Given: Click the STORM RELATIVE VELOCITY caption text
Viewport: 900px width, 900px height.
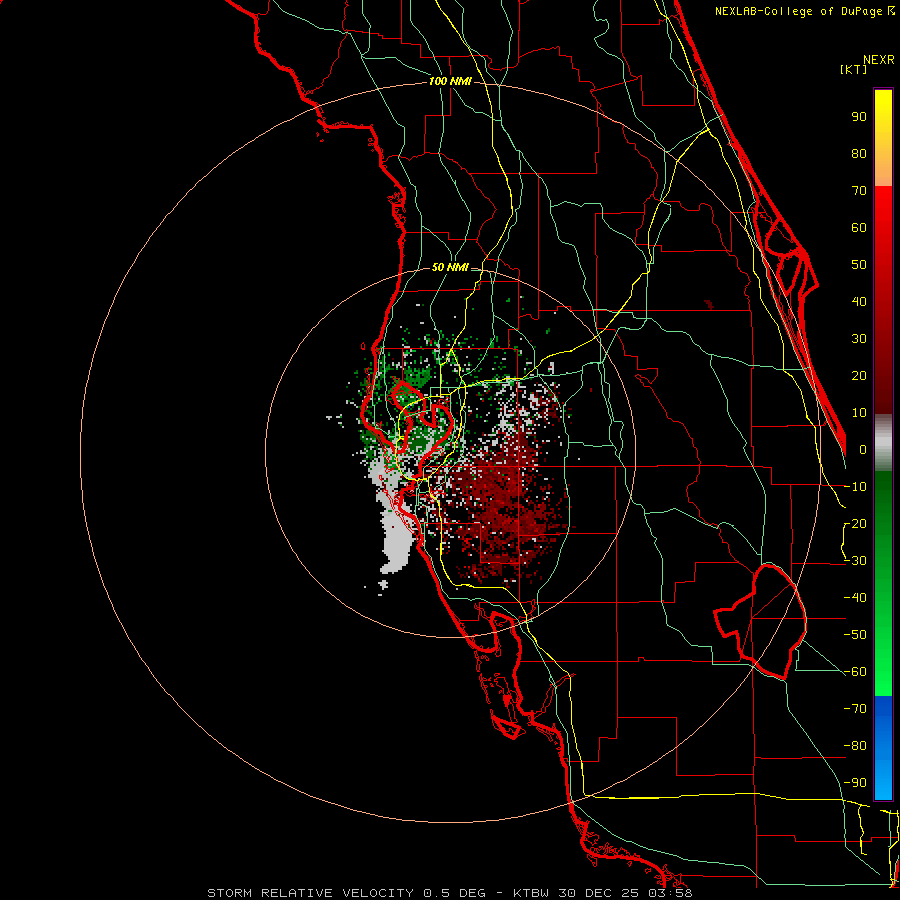Looking at the screenshot, I should [310, 893].
